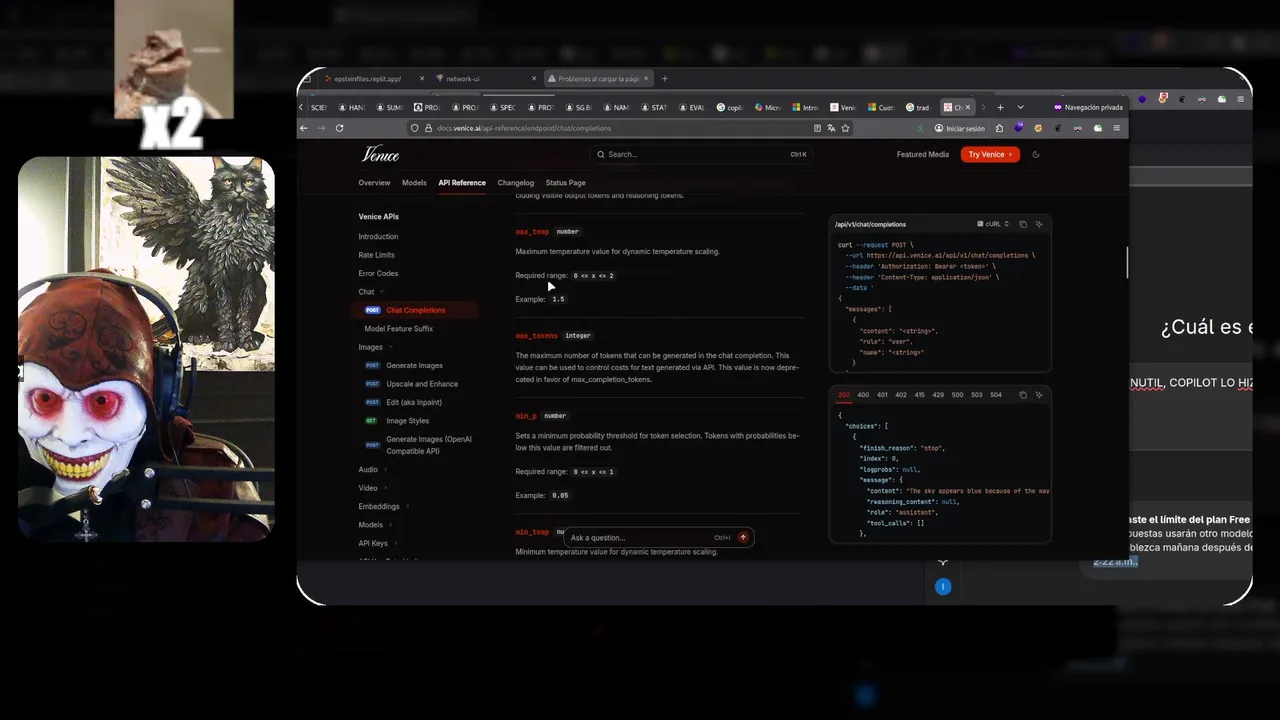Click the search magnifier icon in docs header
The image size is (1280, 720).
coord(601,154)
